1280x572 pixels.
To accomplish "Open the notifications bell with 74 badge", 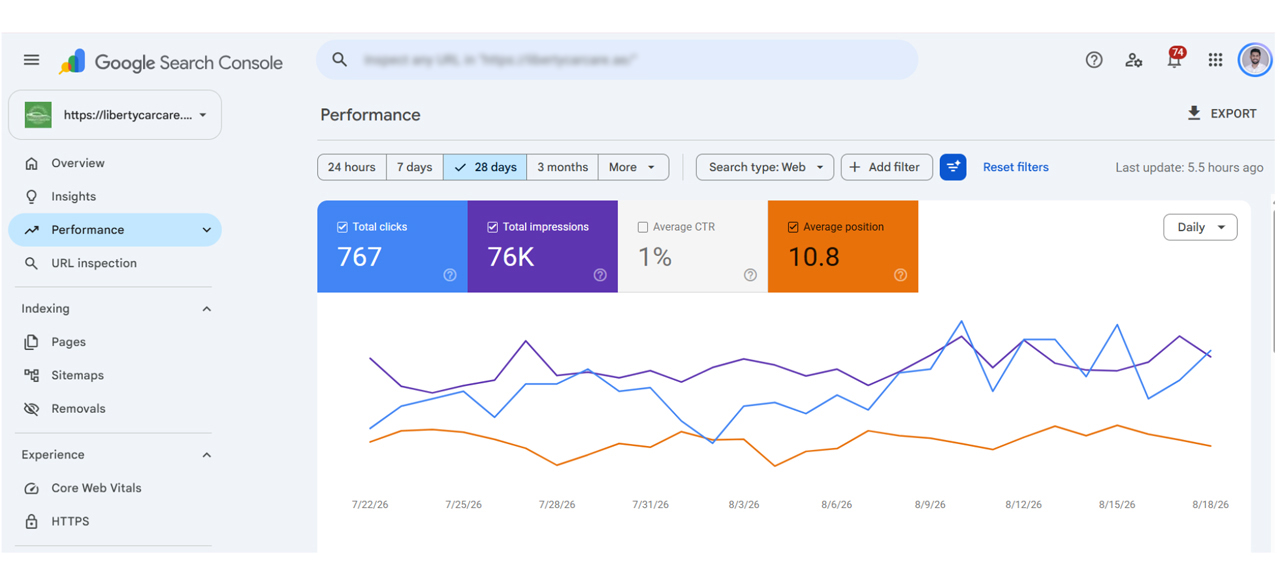I will coord(1175,58).
